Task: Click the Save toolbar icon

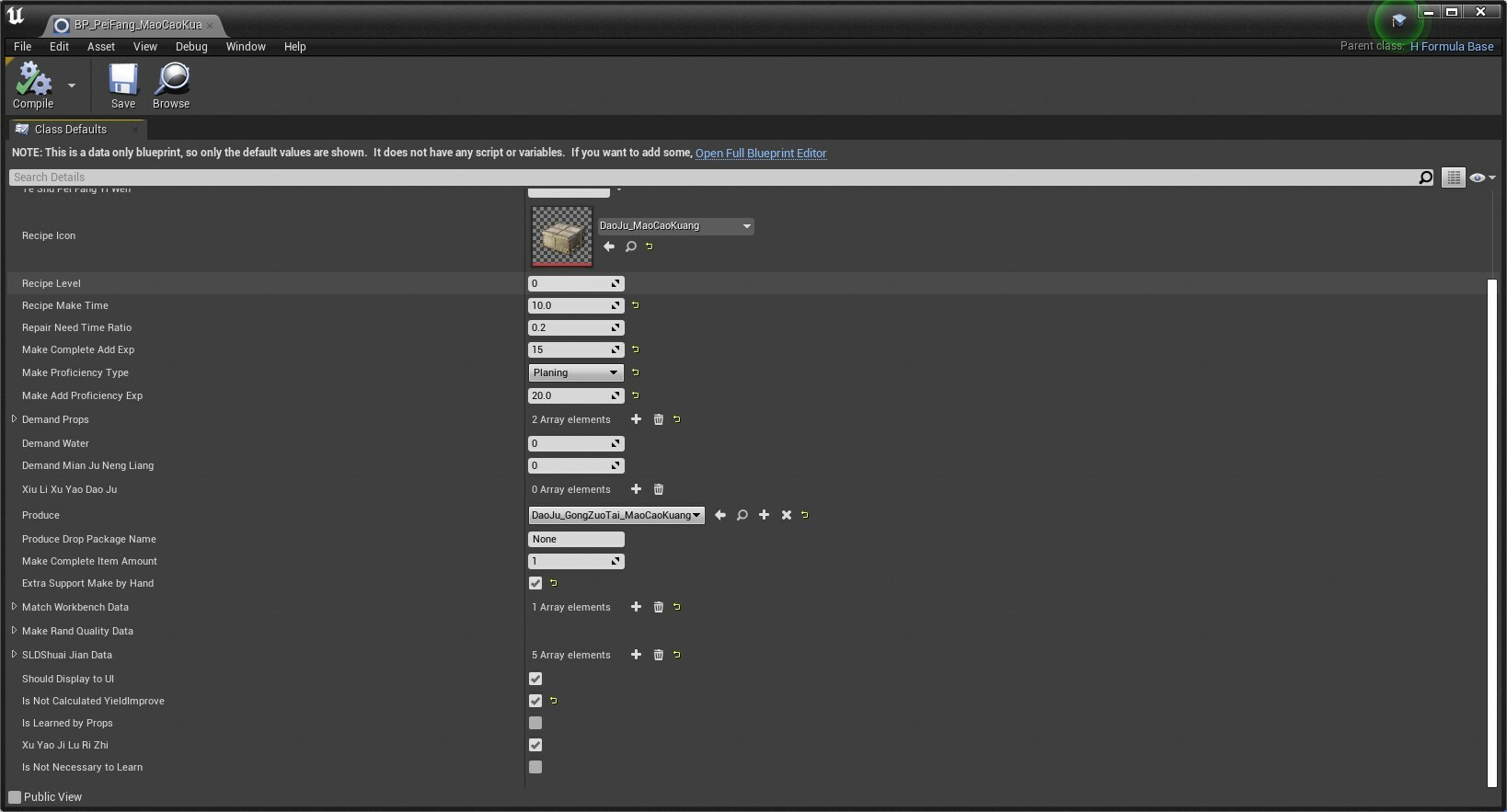Action: (x=123, y=80)
